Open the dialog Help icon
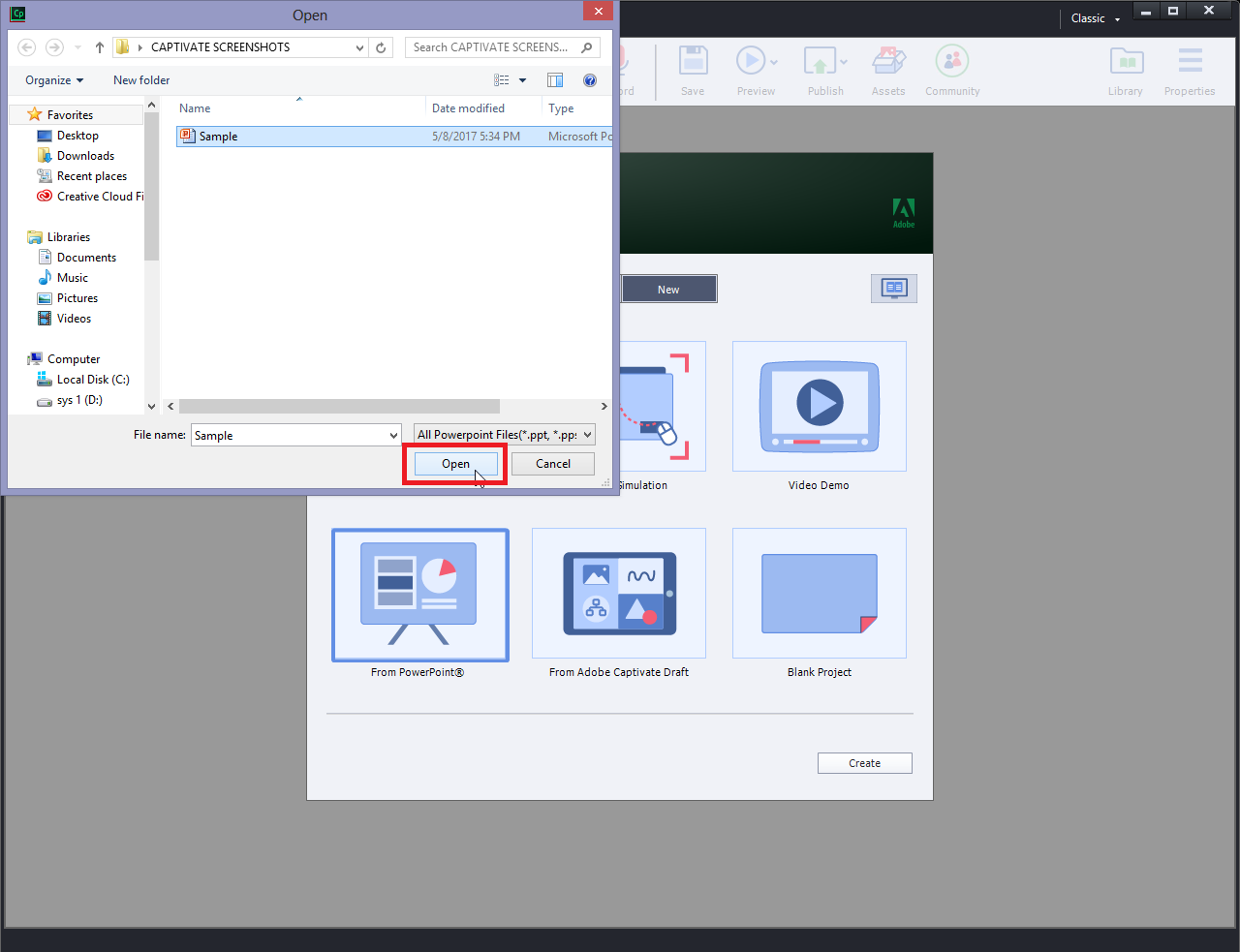 590,80
